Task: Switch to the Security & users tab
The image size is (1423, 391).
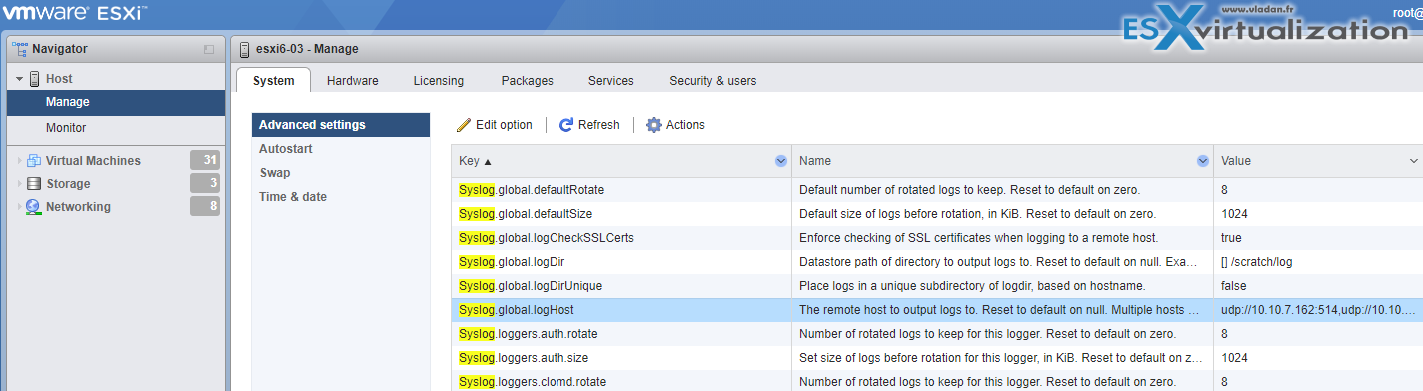Action: 713,81
